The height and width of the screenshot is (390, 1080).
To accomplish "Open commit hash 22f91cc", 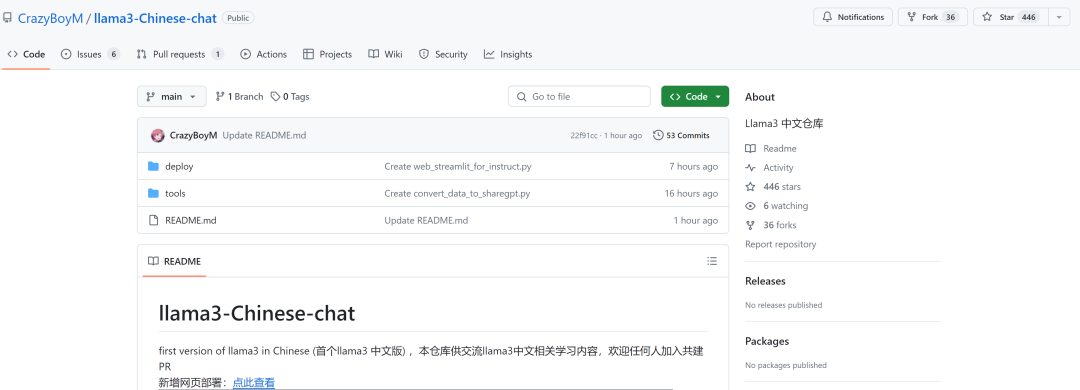I will [x=584, y=135].
